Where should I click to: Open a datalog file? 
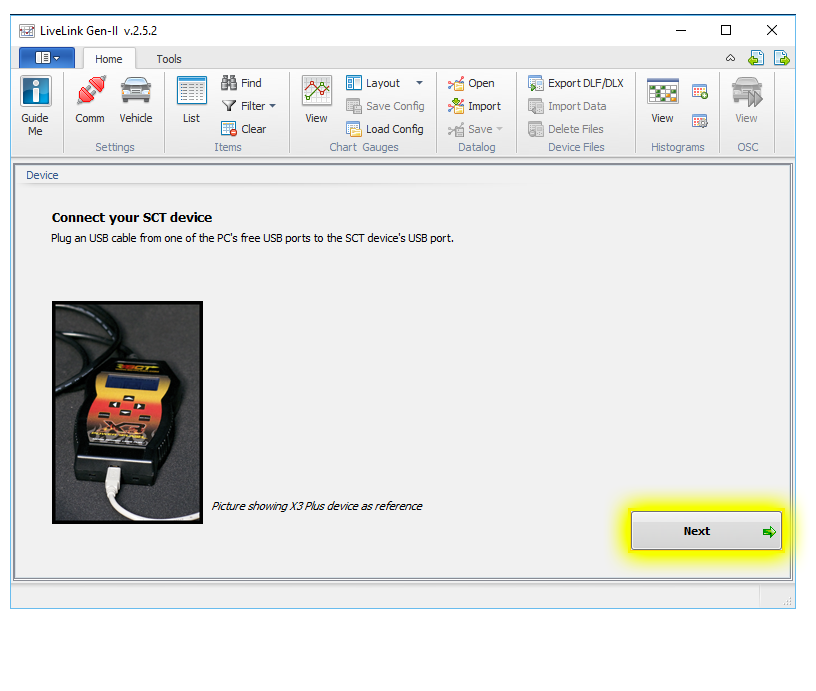pyautogui.click(x=471, y=83)
